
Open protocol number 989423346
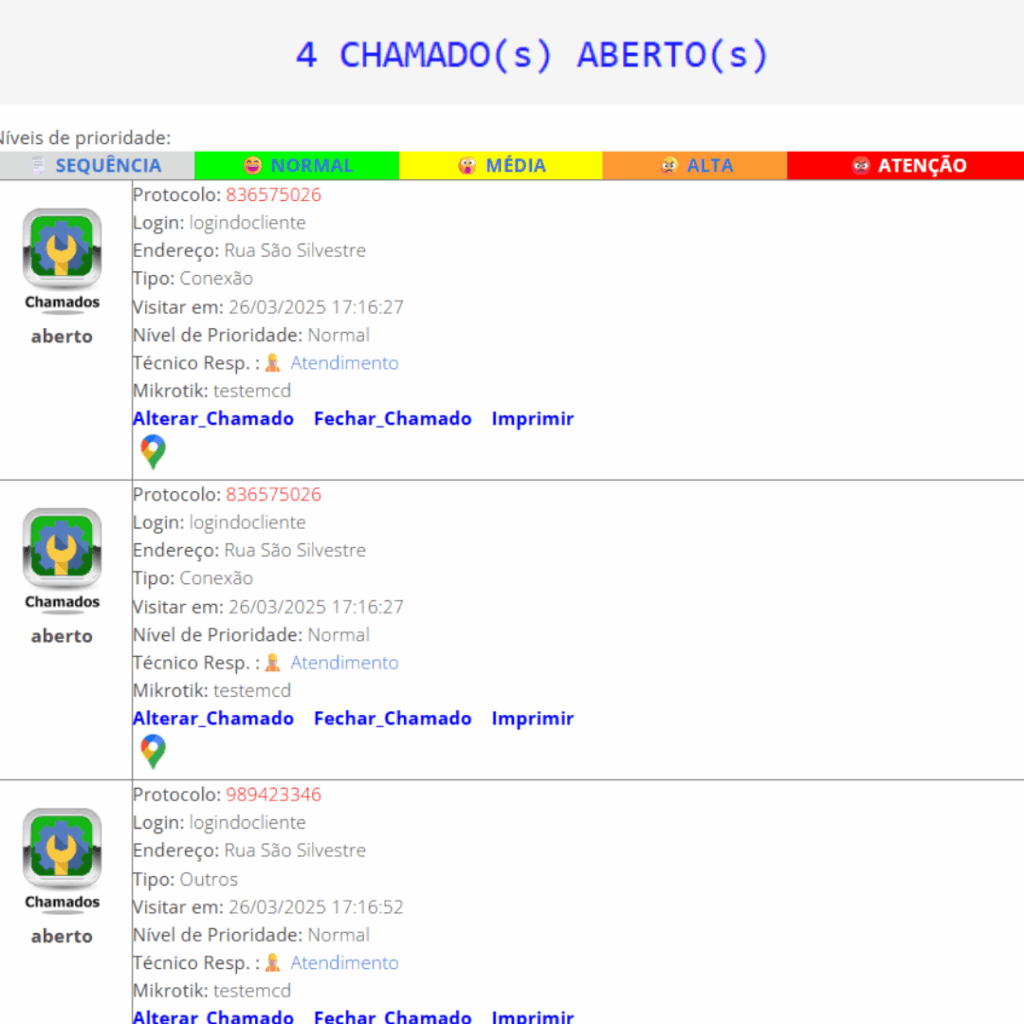coord(273,795)
